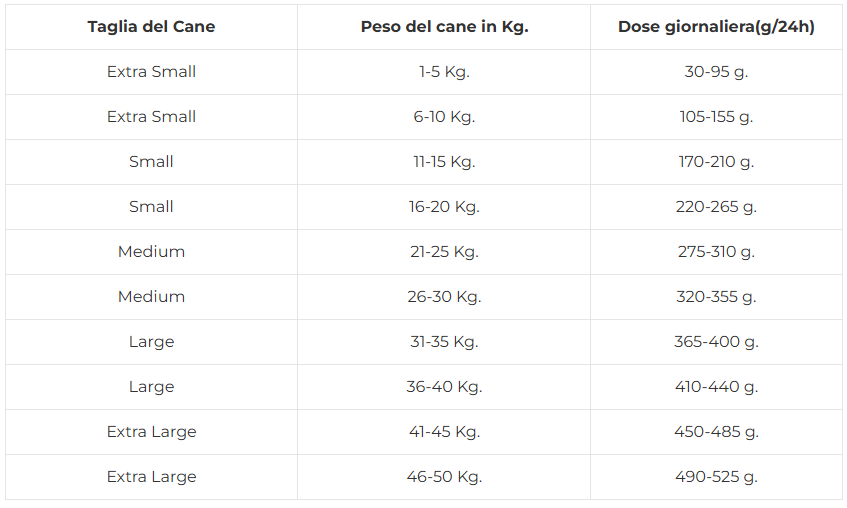Select the '46-50 Kg.' weight cell
The image size is (847, 508).
click(x=444, y=477)
